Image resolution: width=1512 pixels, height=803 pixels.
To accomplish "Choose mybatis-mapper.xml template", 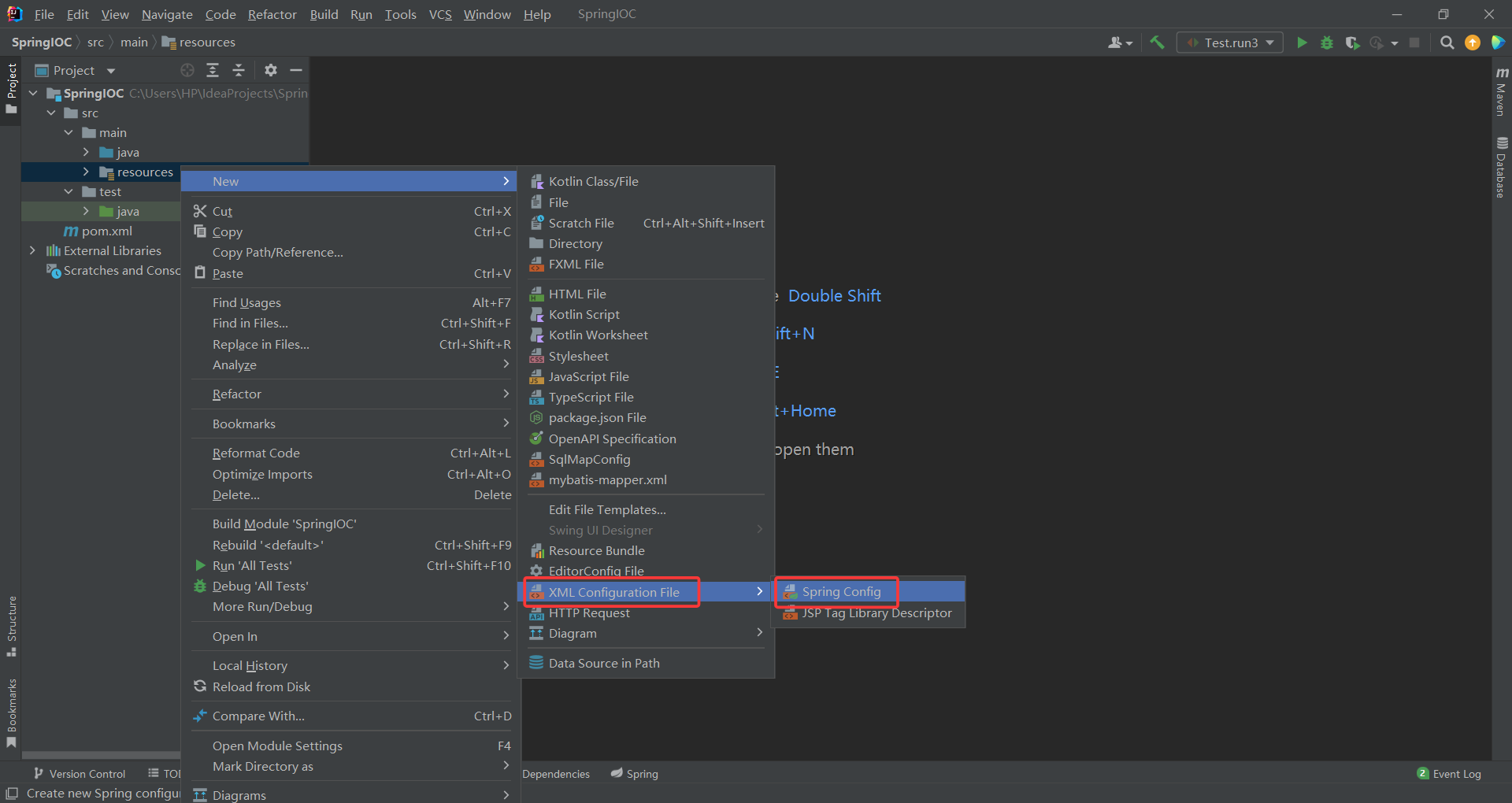I will (646, 479).
